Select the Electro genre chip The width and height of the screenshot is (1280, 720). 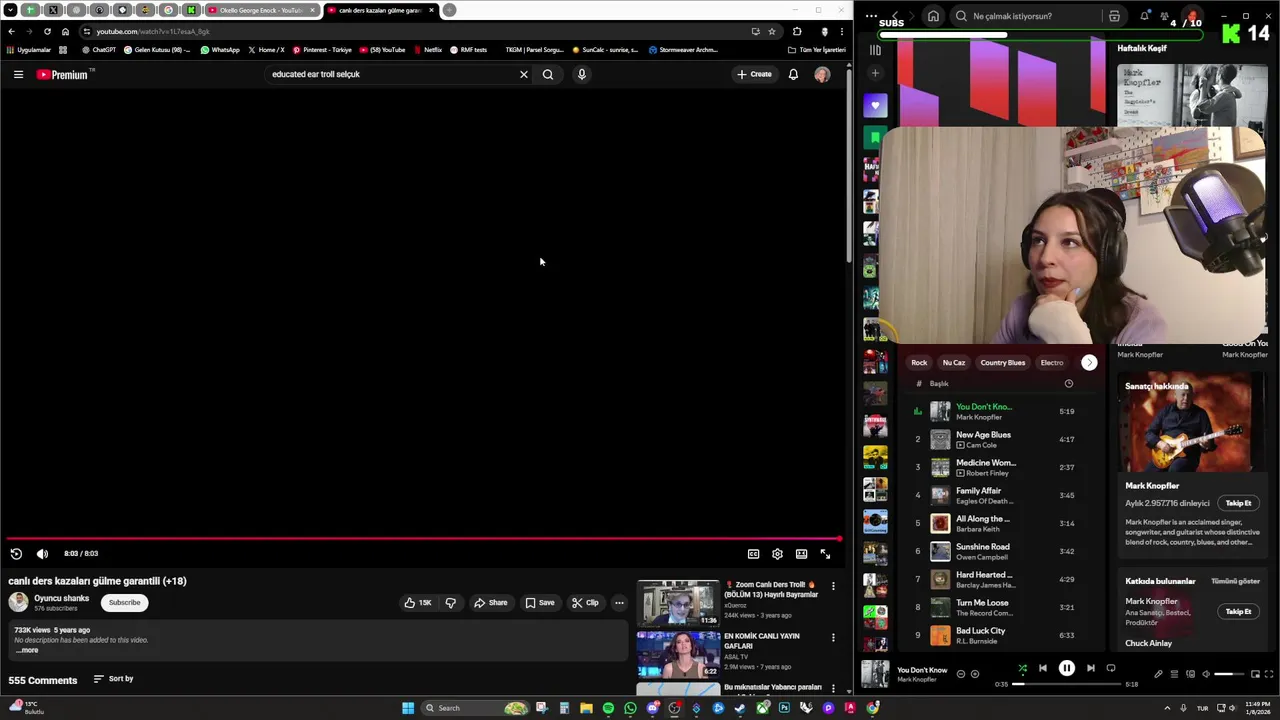click(1052, 363)
